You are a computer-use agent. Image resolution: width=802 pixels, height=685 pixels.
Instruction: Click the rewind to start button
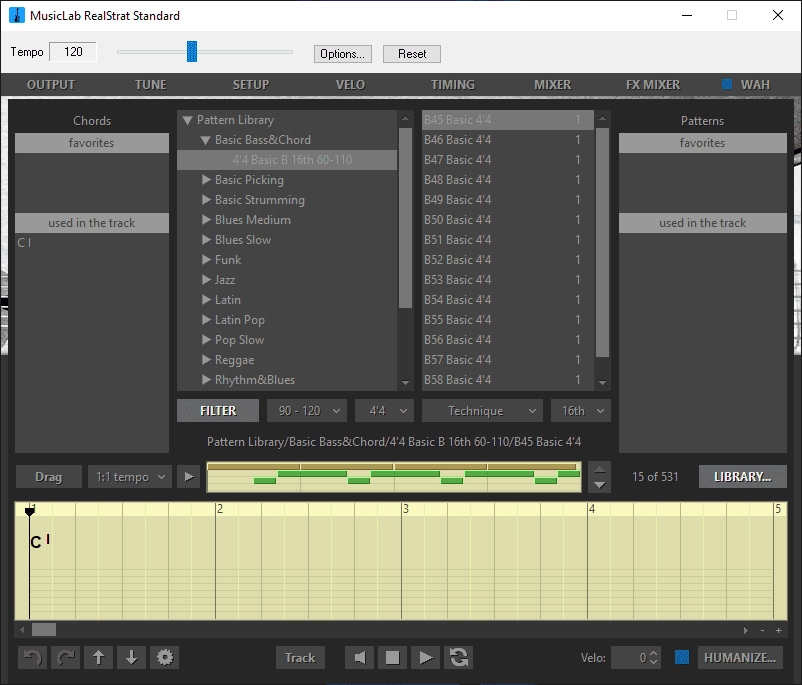click(360, 657)
